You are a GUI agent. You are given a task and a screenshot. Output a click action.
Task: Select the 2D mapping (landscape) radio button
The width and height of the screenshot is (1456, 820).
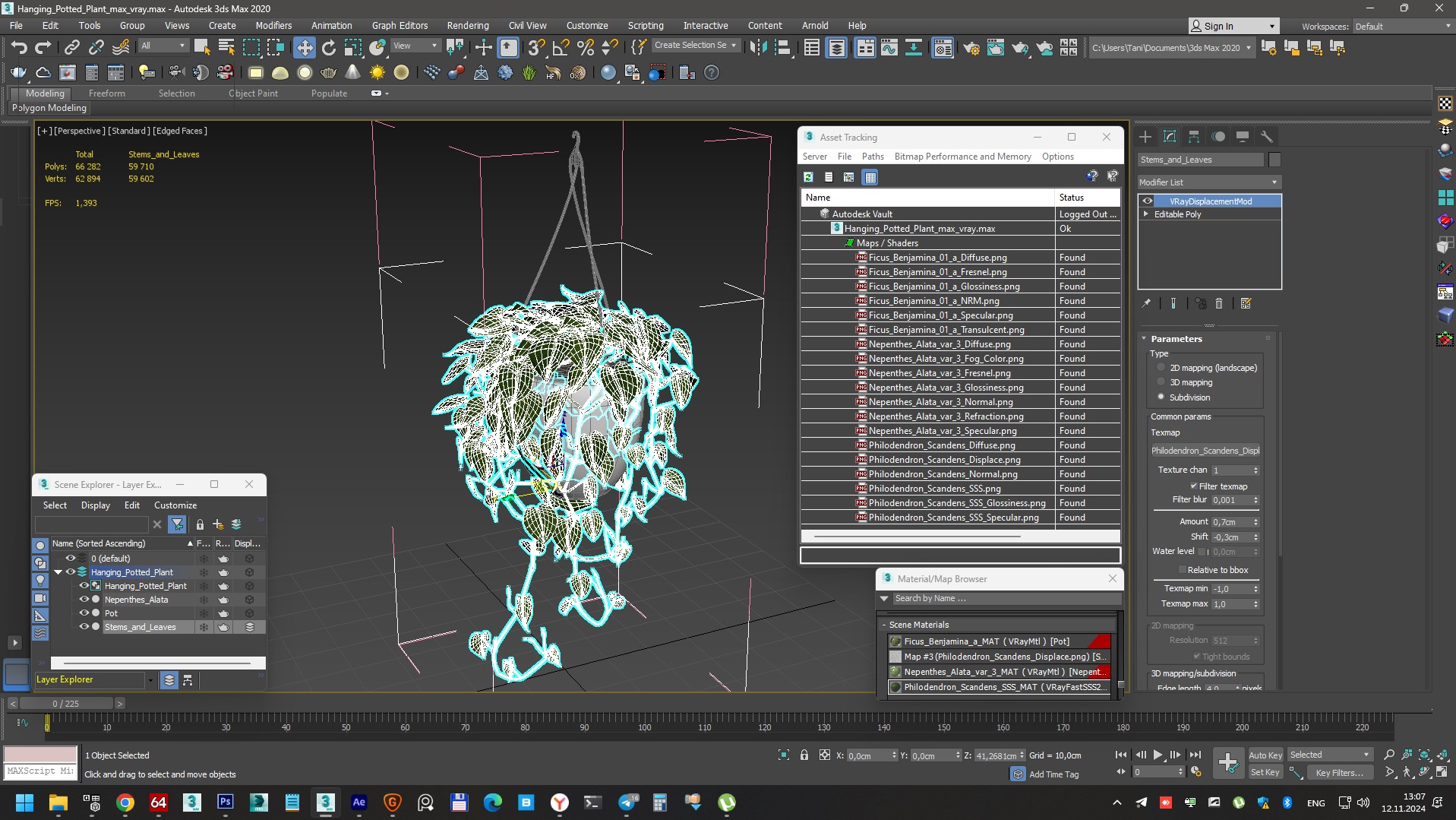pyautogui.click(x=1161, y=368)
